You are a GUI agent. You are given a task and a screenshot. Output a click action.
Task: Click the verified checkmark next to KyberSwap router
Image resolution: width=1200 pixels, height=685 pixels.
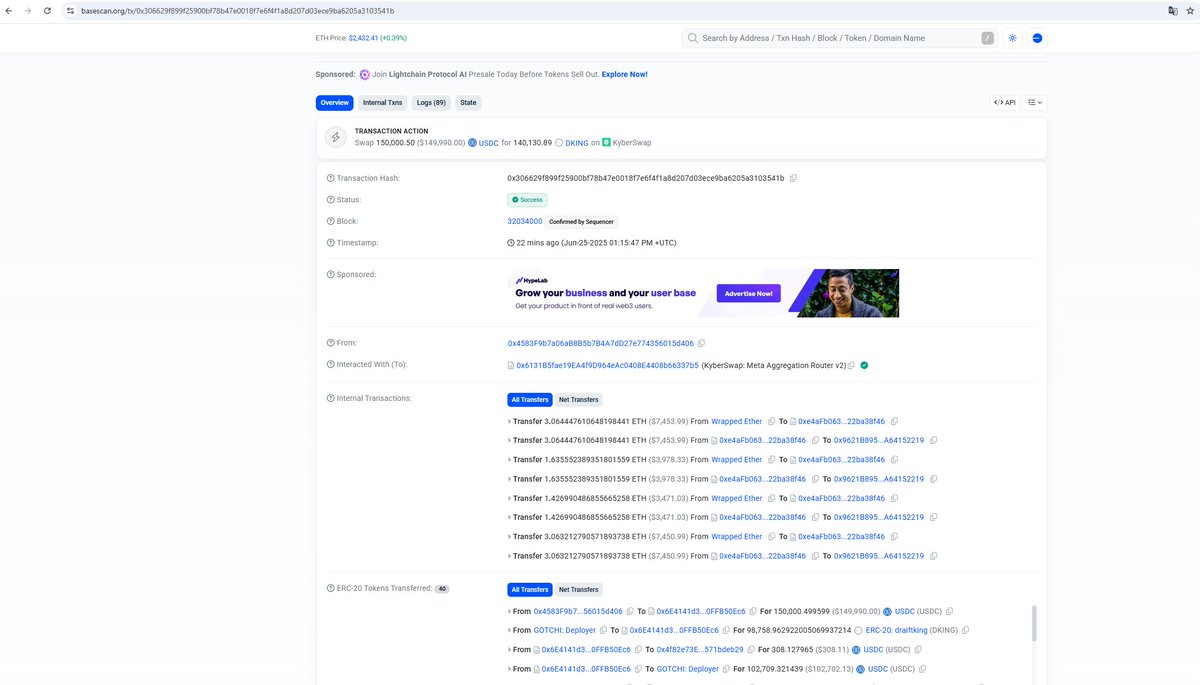click(x=864, y=365)
